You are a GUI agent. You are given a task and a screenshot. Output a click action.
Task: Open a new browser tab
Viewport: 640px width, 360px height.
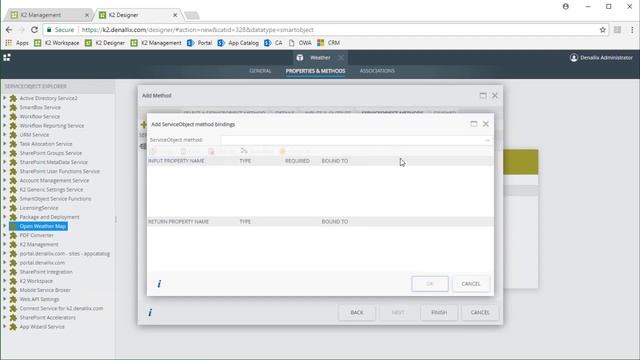click(192, 16)
